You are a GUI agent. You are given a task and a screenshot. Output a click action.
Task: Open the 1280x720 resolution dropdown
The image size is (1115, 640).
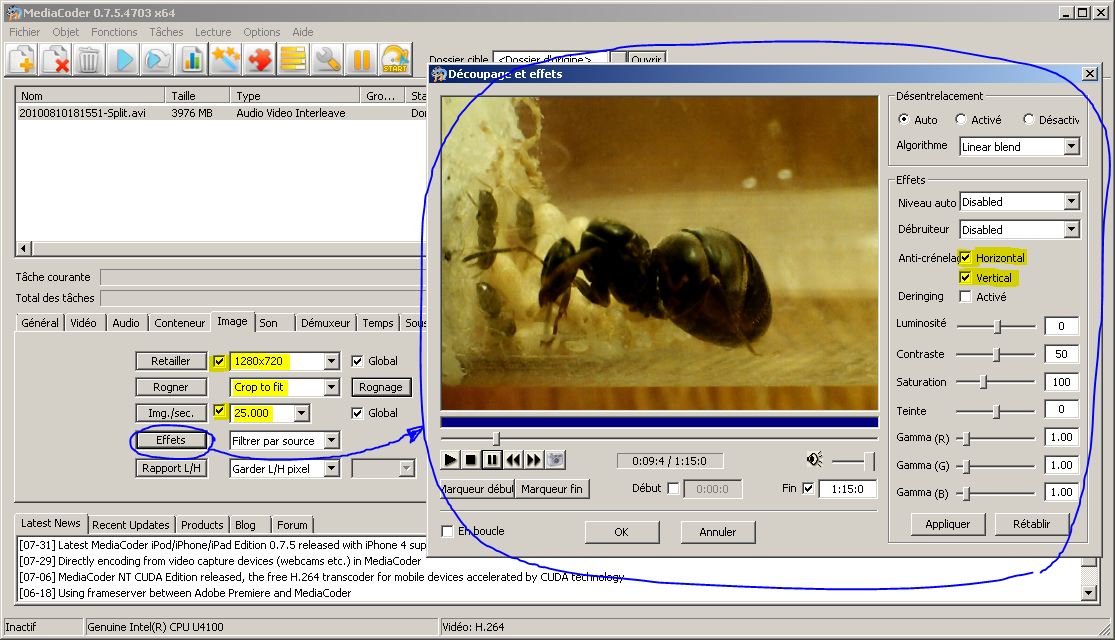click(x=332, y=361)
